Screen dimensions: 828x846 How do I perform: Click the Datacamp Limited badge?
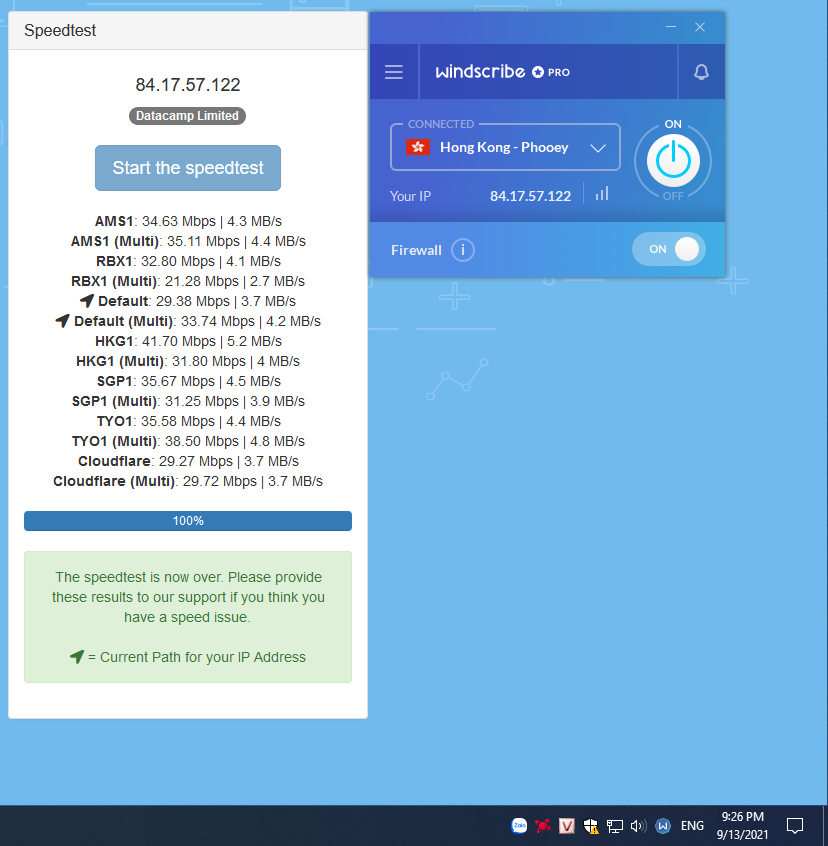[187, 116]
